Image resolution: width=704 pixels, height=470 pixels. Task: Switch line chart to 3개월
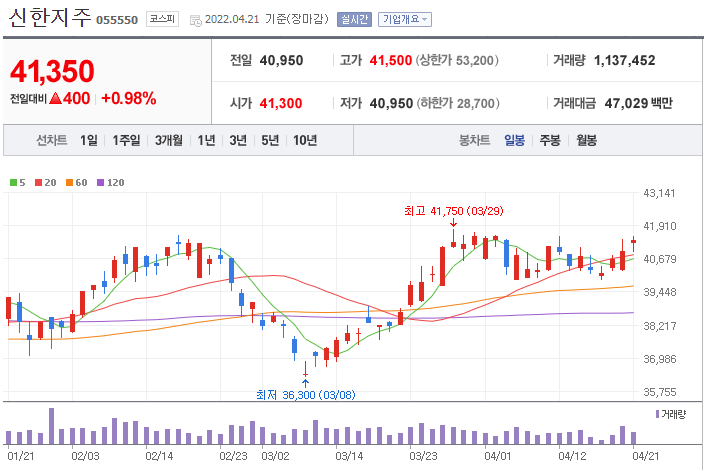pyautogui.click(x=169, y=140)
